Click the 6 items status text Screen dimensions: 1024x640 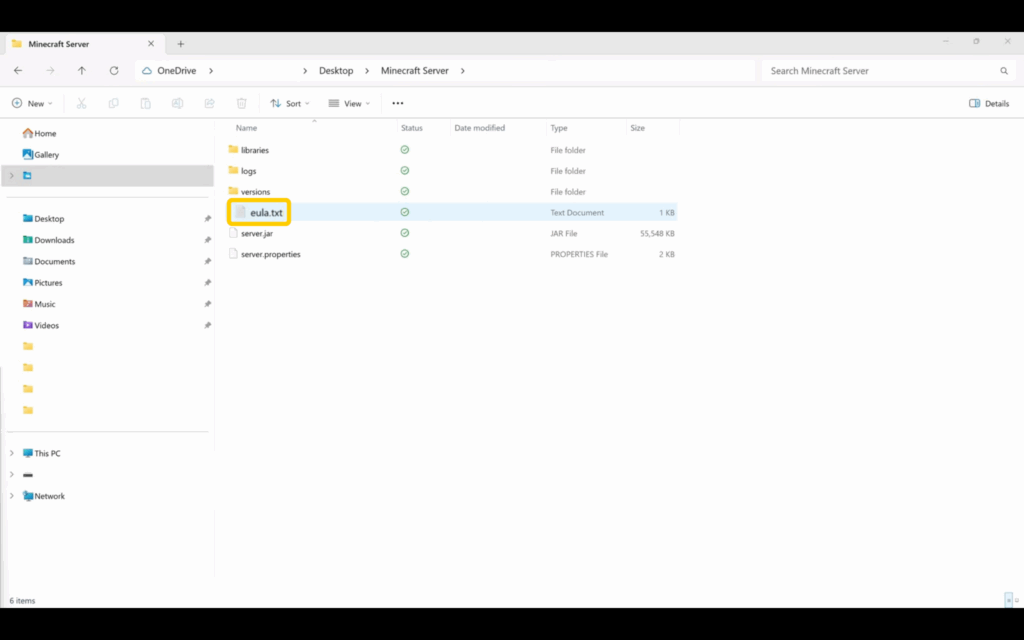pos(22,600)
